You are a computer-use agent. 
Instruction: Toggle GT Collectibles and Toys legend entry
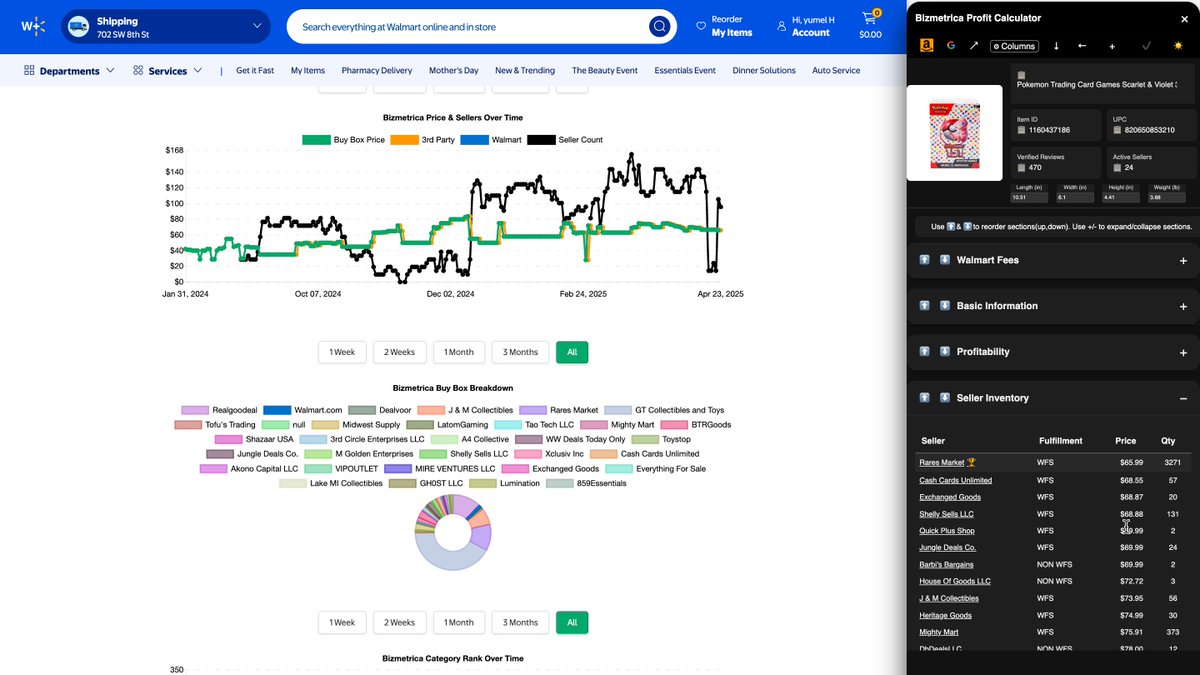tap(665, 410)
